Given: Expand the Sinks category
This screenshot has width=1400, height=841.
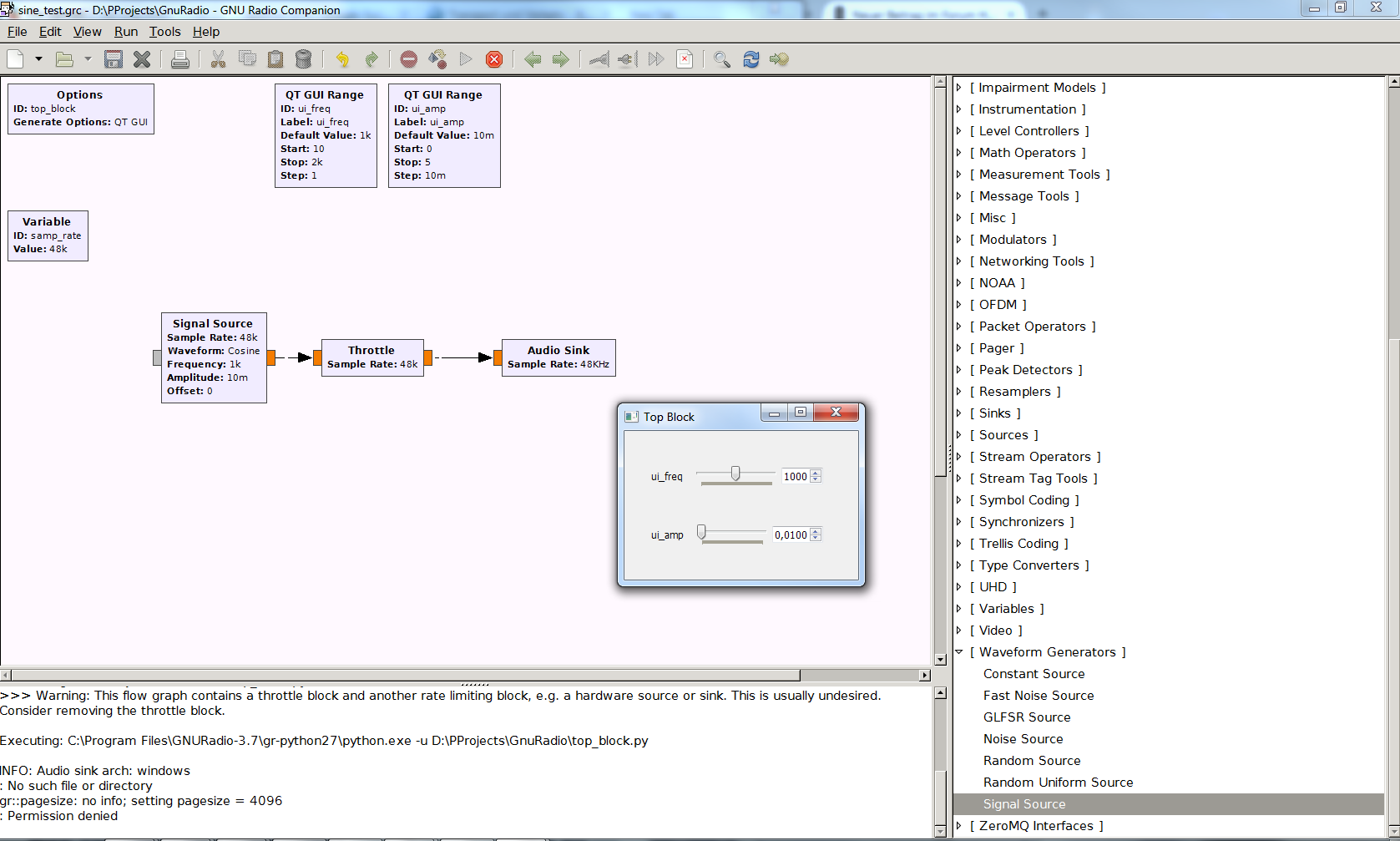Looking at the screenshot, I should pyautogui.click(x=959, y=413).
